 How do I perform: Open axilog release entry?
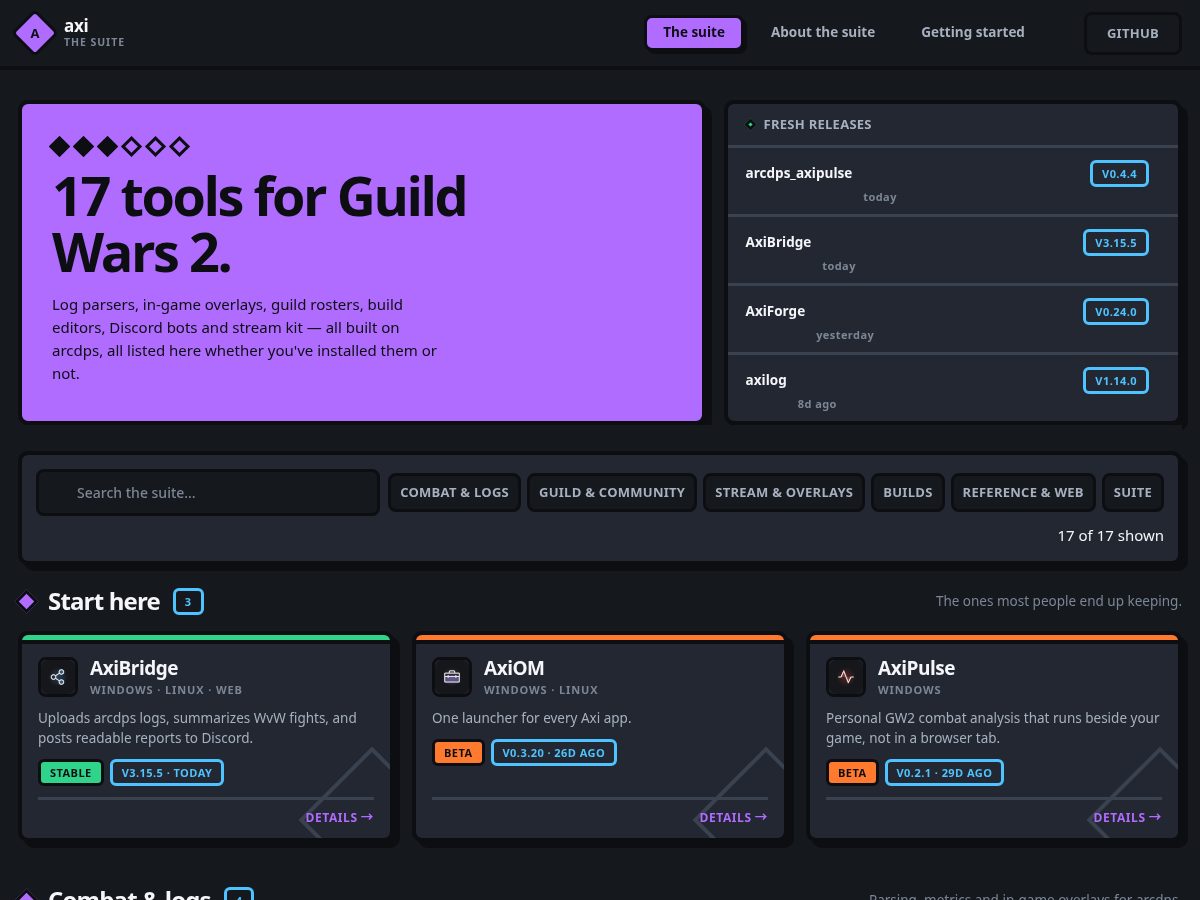[953, 389]
